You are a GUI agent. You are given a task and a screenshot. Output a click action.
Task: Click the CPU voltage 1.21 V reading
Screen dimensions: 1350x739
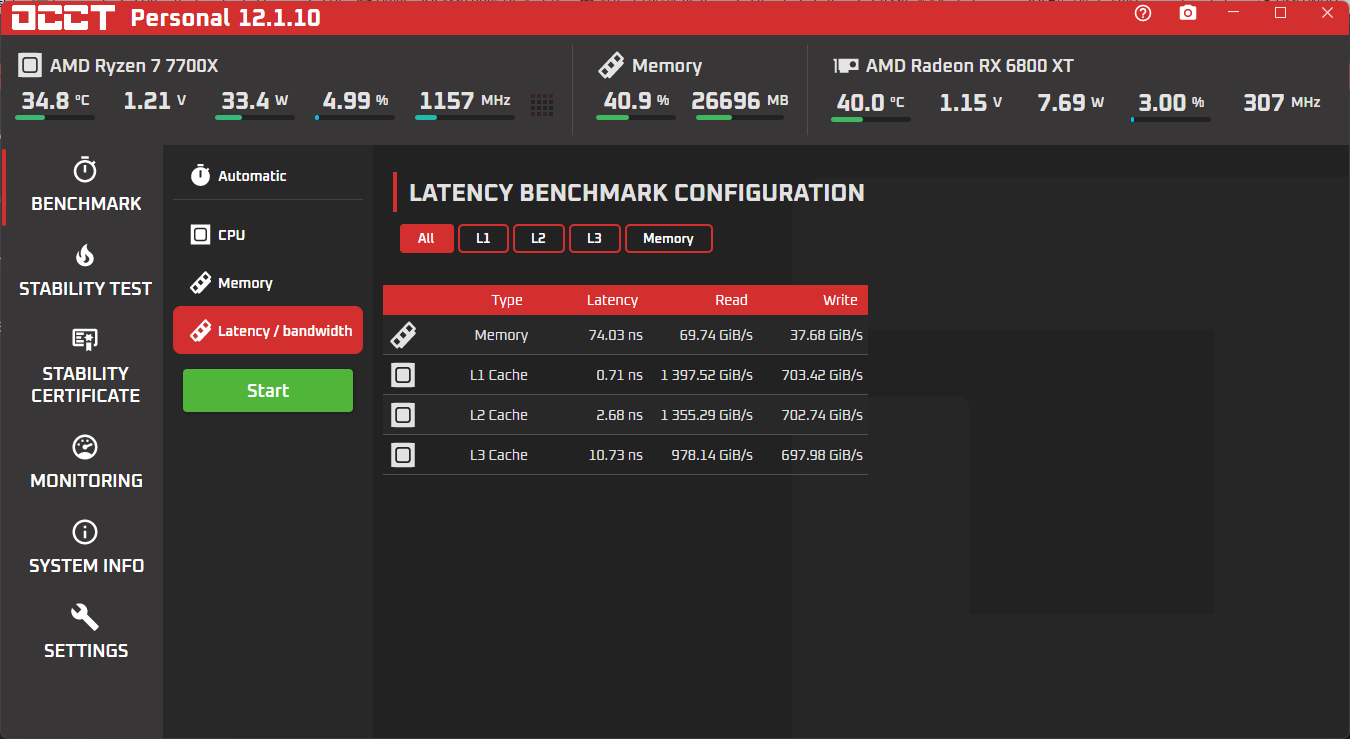(155, 101)
